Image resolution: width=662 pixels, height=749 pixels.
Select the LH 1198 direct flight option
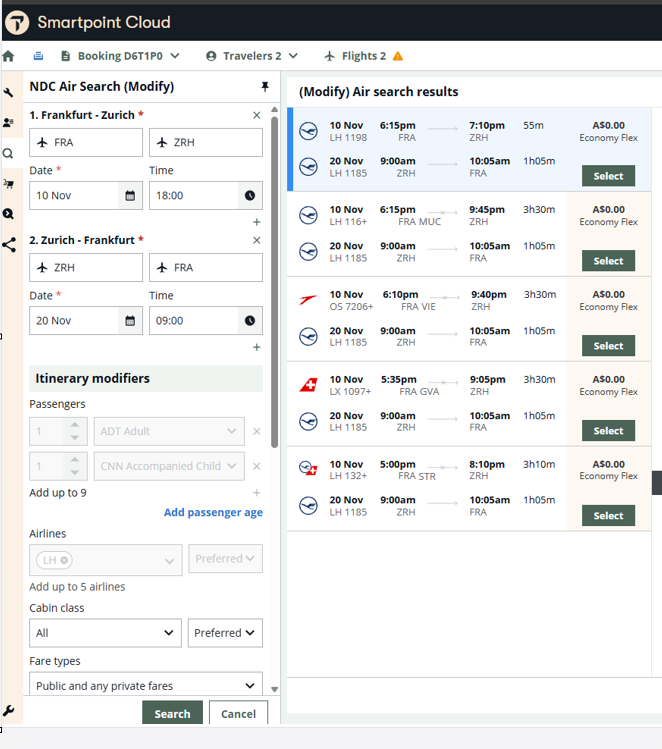(608, 176)
